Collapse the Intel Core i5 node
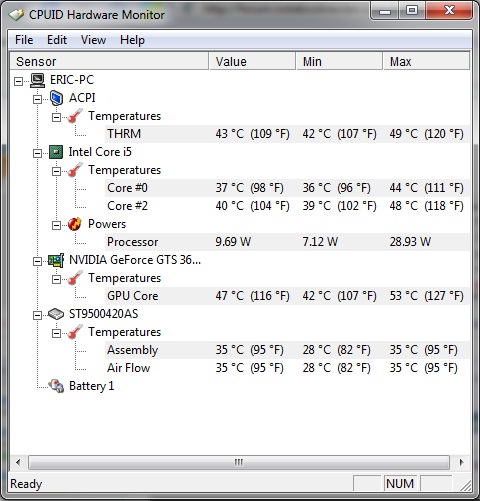The height and width of the screenshot is (501, 480). tap(38, 153)
